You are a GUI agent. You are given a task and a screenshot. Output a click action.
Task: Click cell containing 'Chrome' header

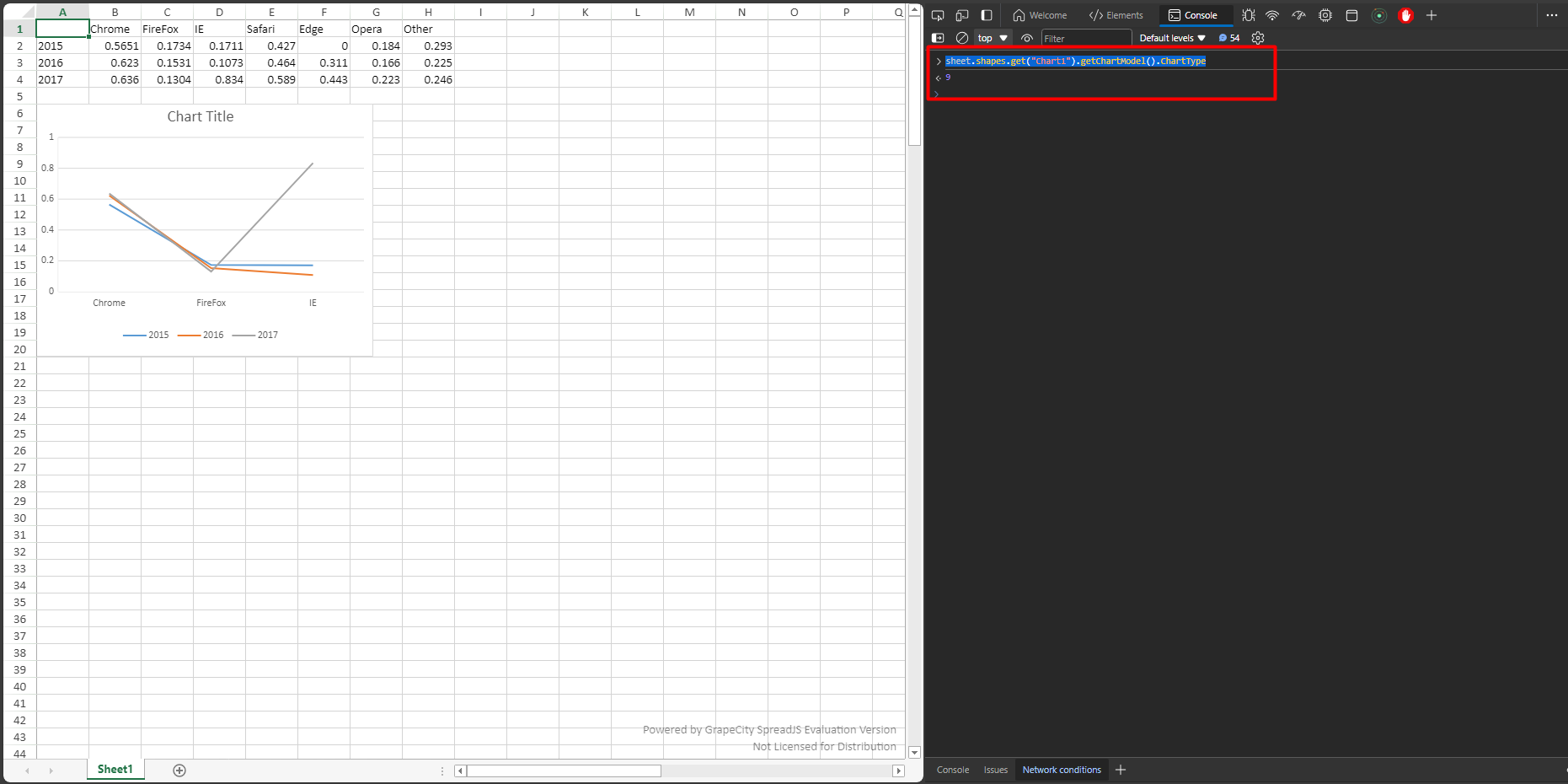coord(115,29)
